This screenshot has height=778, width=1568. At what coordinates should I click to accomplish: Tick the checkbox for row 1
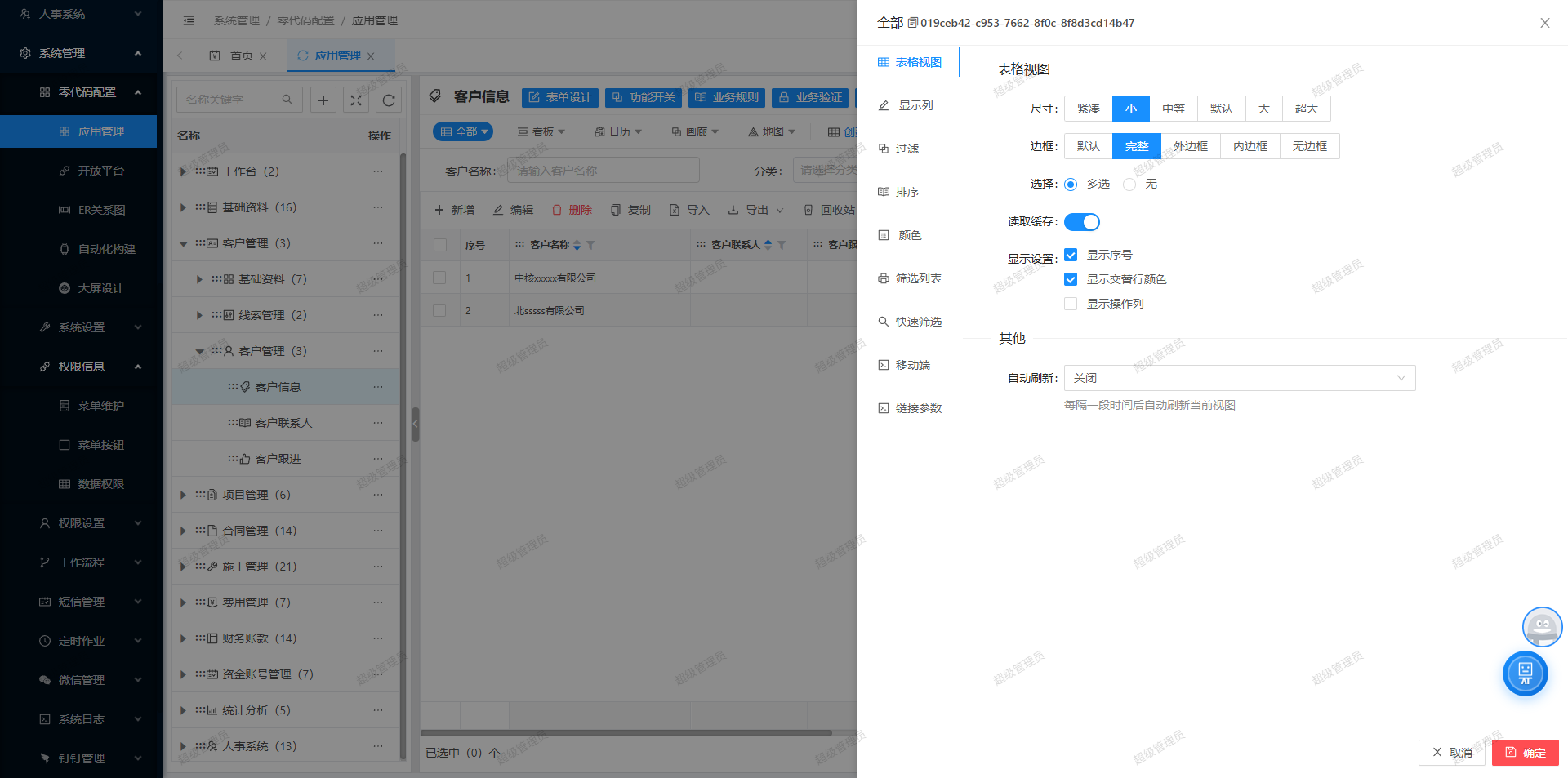tap(439, 278)
